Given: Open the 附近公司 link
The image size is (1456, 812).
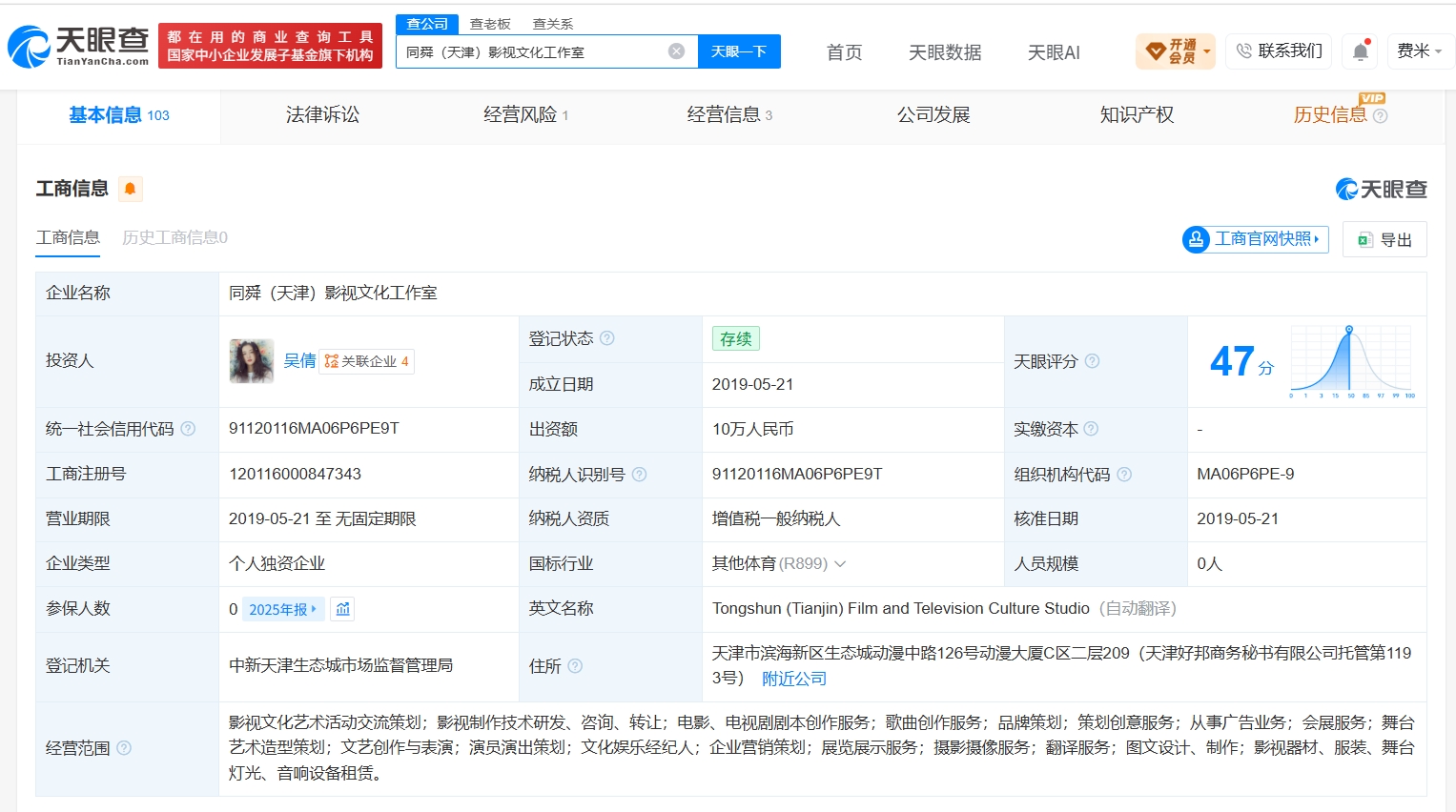Looking at the screenshot, I should (794, 679).
